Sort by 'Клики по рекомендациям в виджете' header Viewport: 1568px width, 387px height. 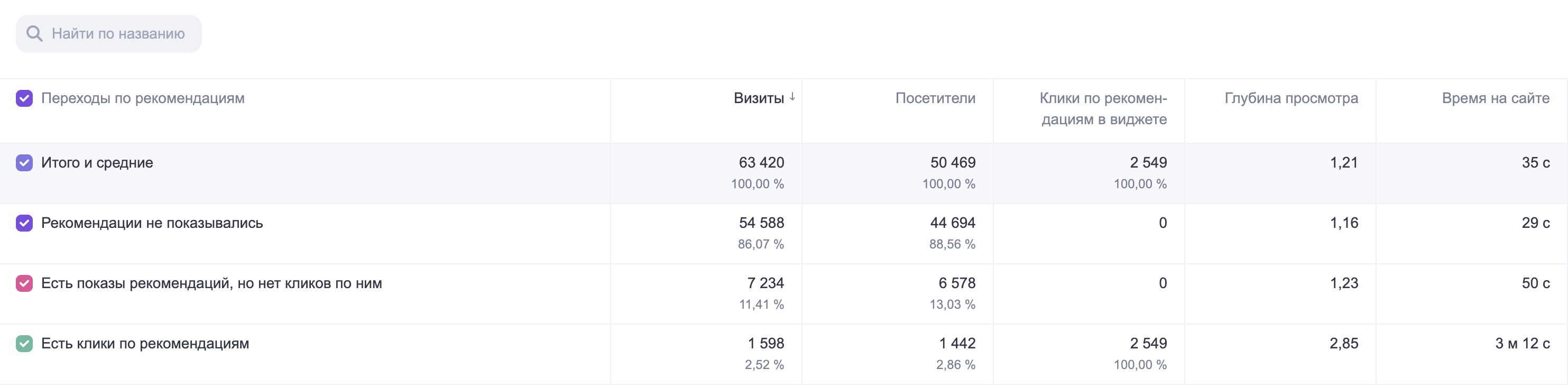(x=1103, y=108)
